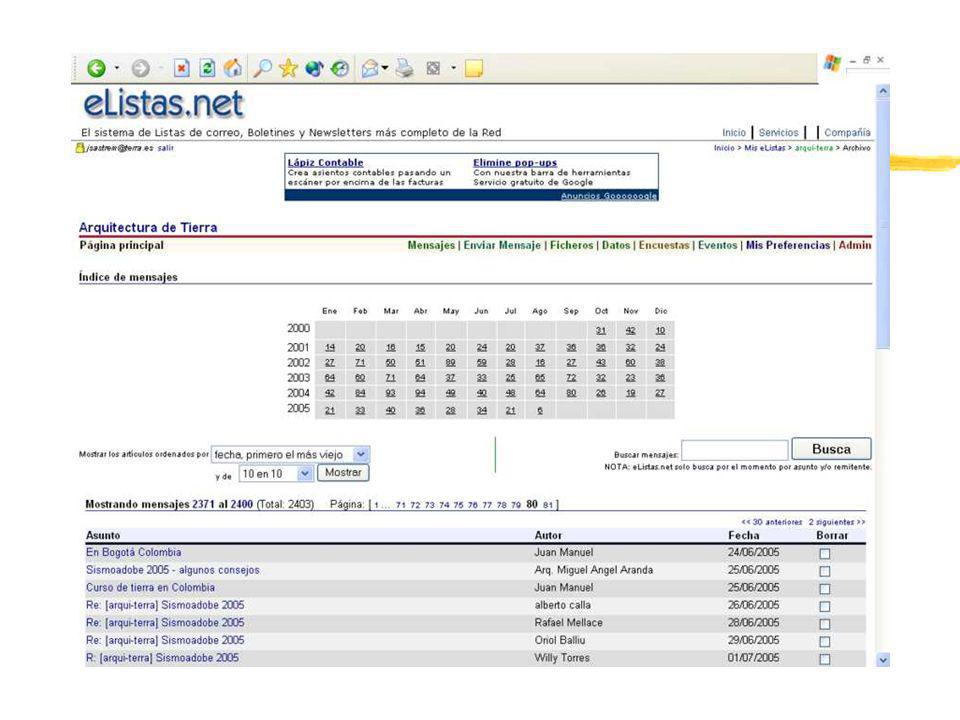Image resolution: width=960 pixels, height=720 pixels.
Task: Open the Search magnifying glass icon
Action: click(263, 68)
